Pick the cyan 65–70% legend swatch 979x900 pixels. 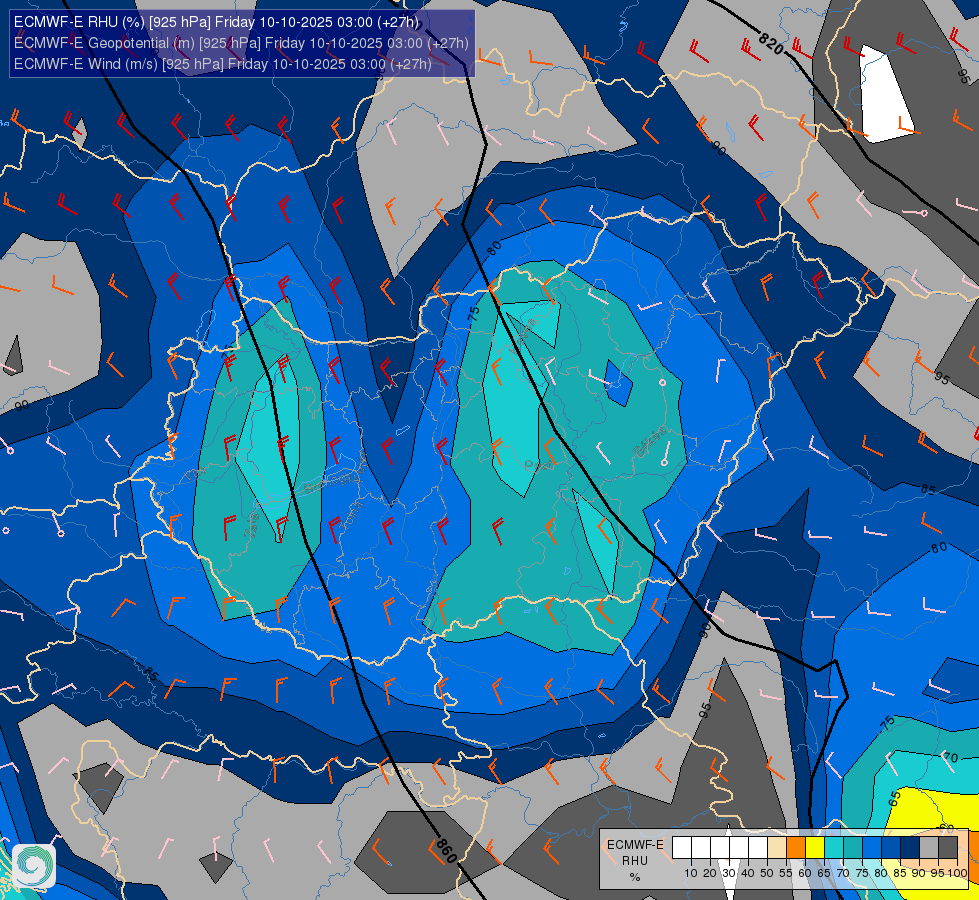834,847
